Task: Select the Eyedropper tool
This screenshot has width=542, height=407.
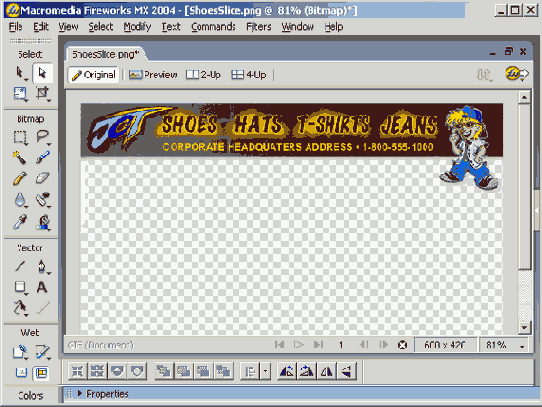Action: [x=20, y=222]
